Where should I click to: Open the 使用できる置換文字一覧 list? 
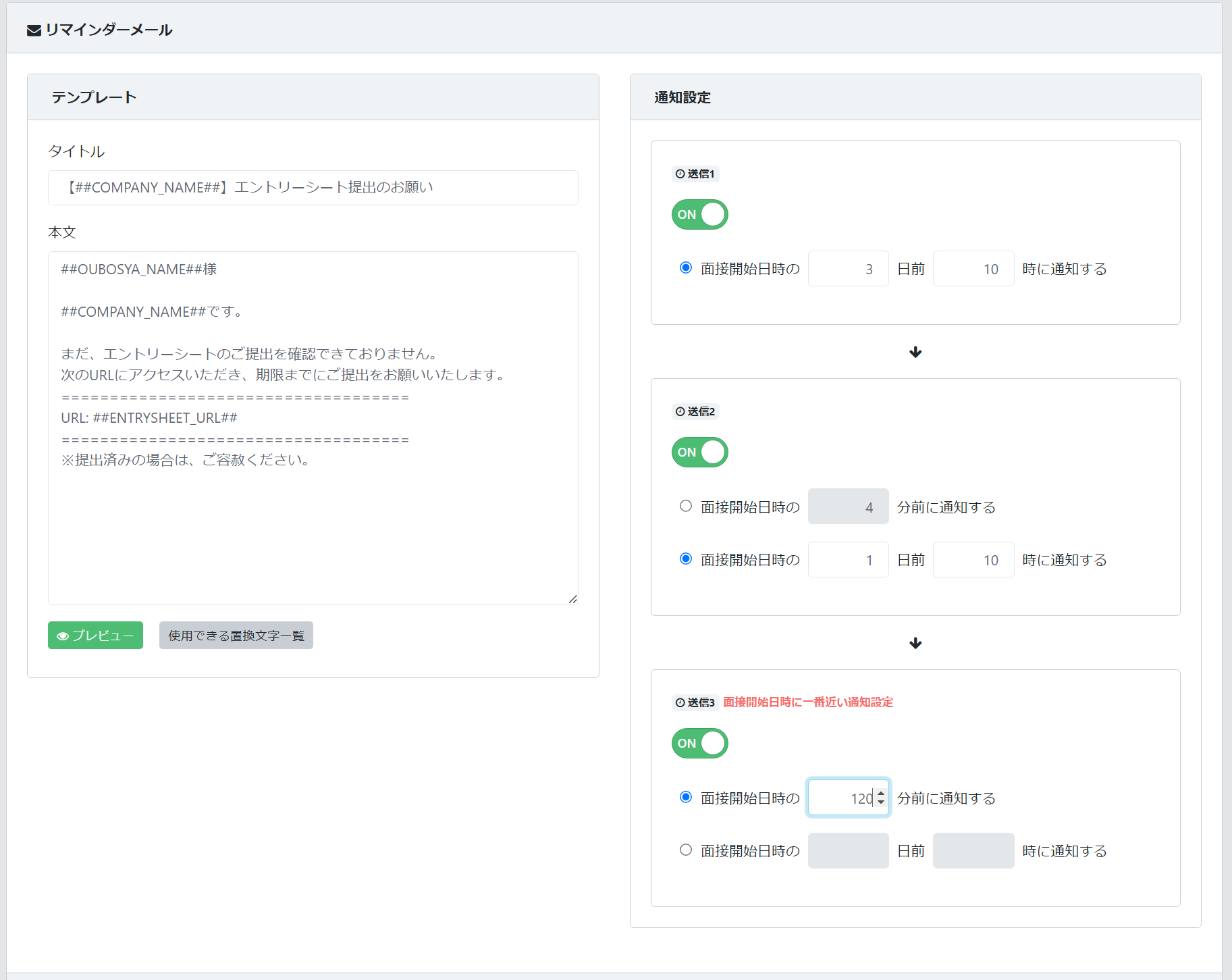click(236, 636)
